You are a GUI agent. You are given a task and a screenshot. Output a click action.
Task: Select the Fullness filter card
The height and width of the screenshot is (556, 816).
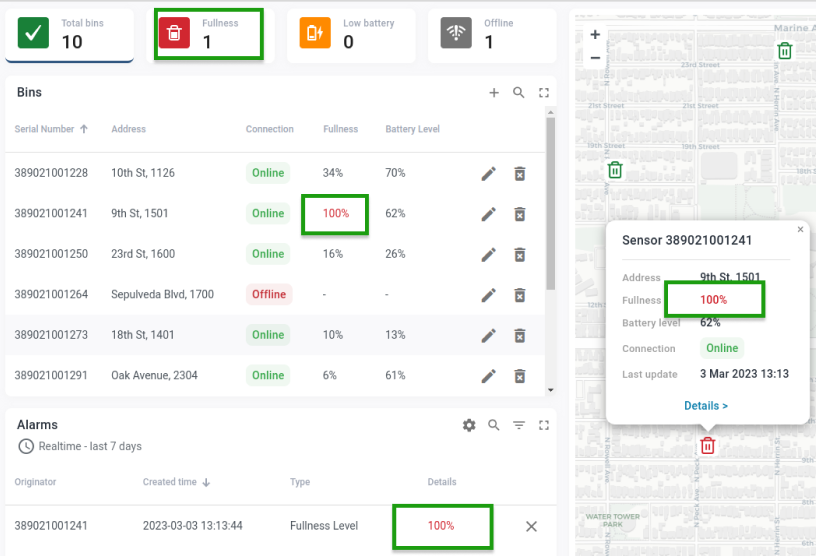click(208, 33)
